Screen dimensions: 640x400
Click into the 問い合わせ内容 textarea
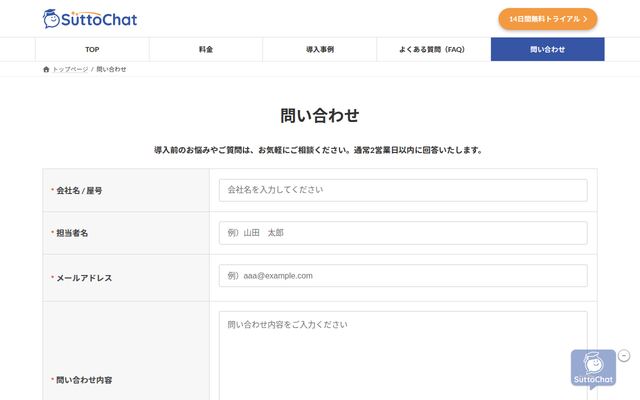403,356
